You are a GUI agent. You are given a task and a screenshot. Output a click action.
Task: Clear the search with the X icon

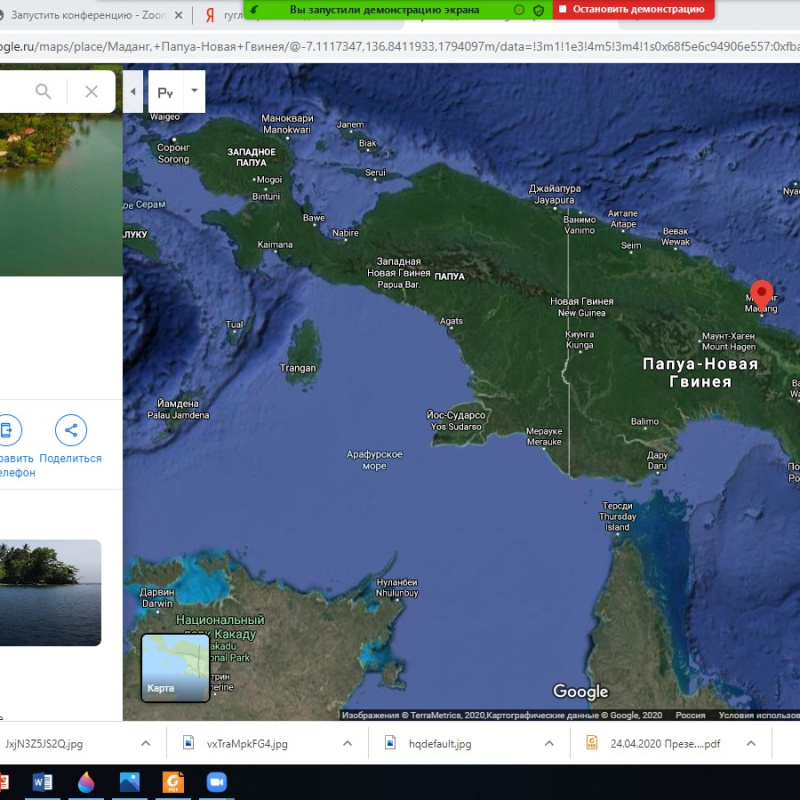91,92
